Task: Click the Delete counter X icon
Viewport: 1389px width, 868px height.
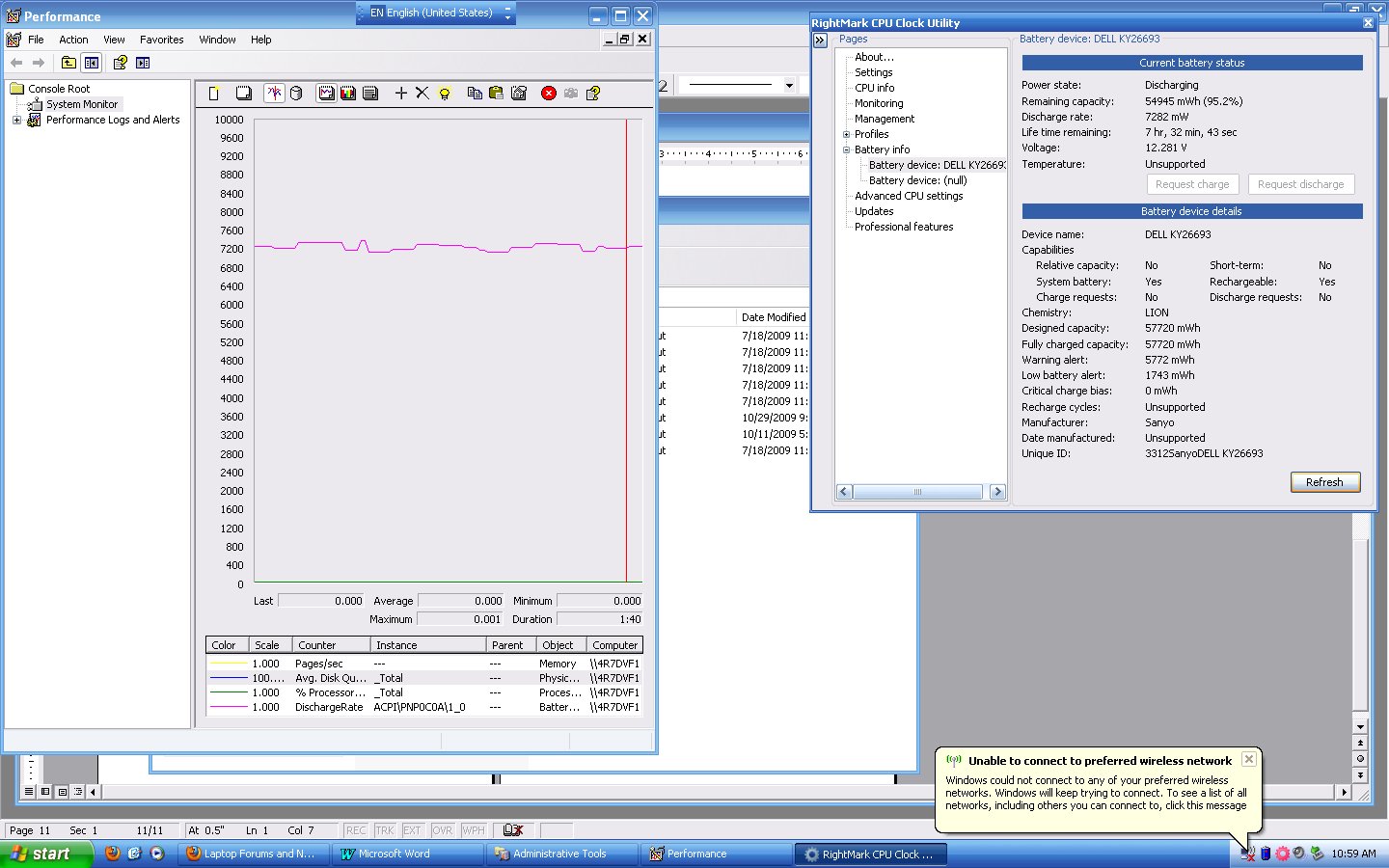Action: coord(422,94)
